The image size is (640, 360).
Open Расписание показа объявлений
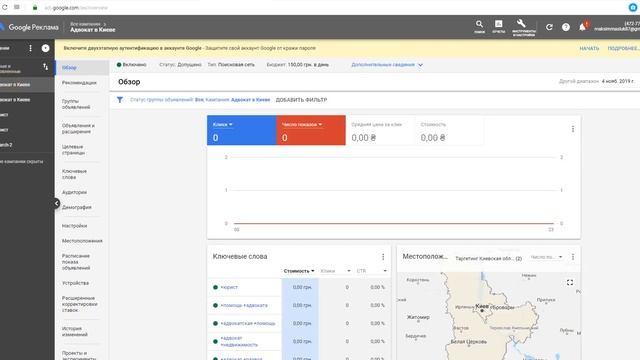click(76, 262)
